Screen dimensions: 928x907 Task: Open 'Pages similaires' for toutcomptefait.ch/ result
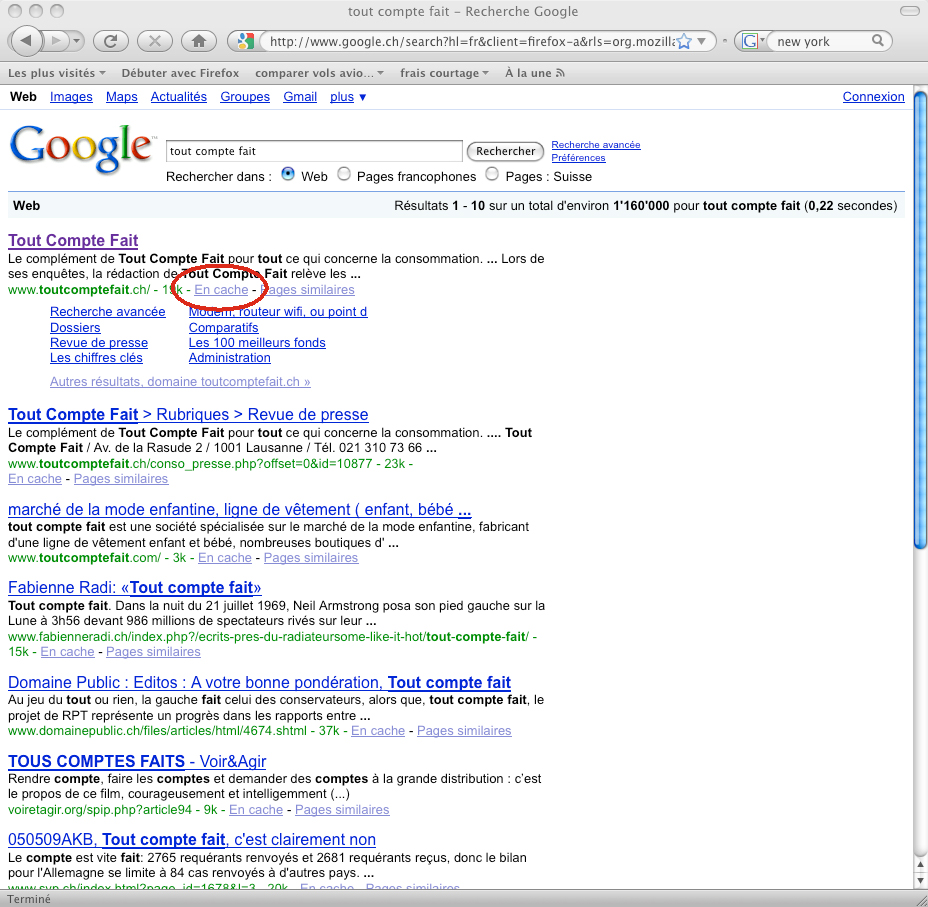(308, 290)
